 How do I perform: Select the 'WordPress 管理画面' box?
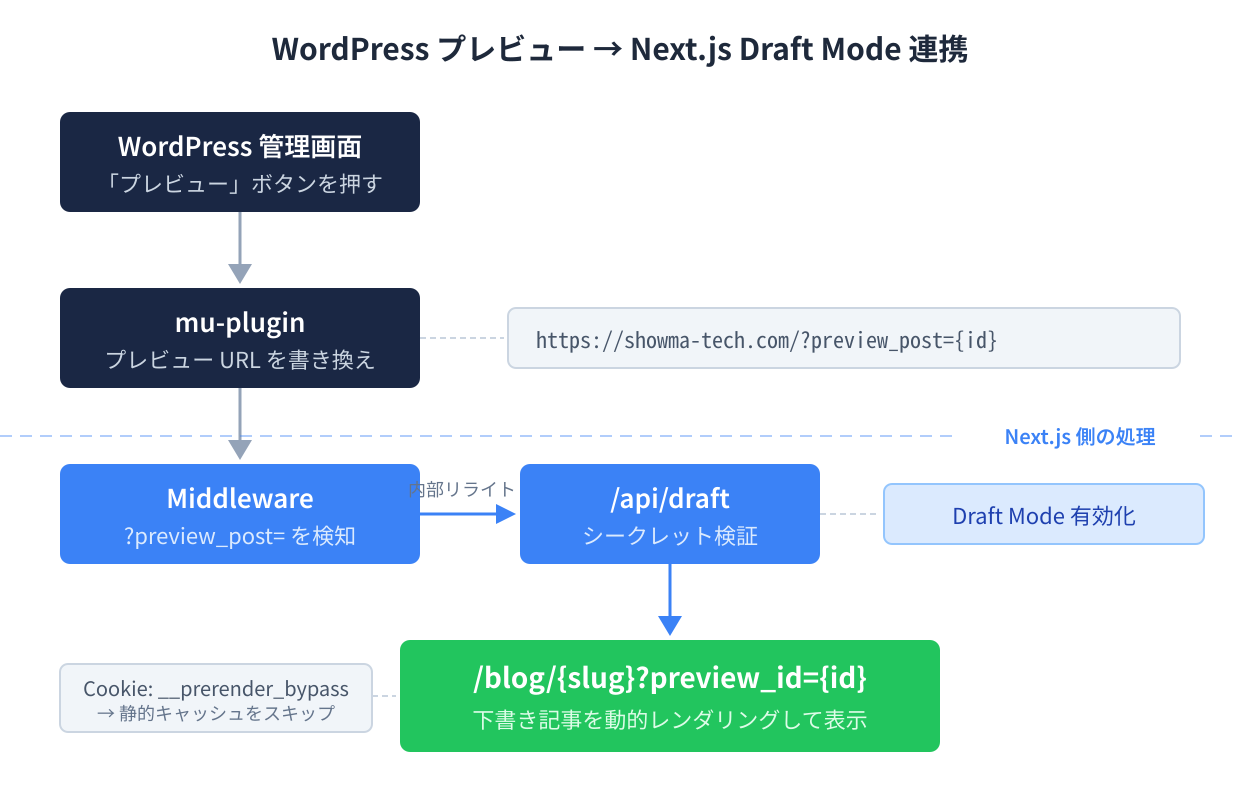click(240, 162)
